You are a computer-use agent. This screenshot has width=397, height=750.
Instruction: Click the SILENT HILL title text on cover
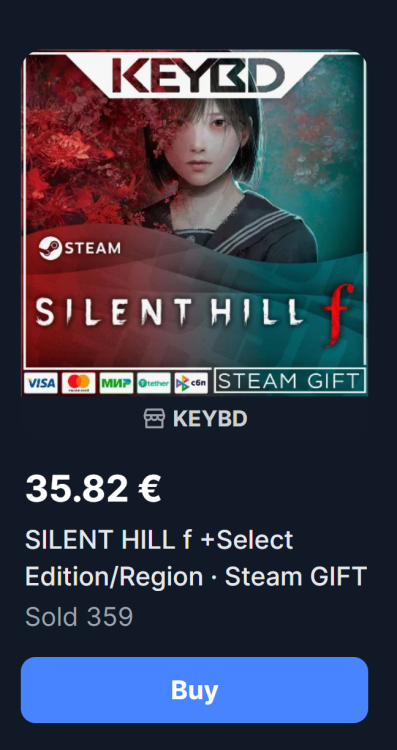coord(169,311)
